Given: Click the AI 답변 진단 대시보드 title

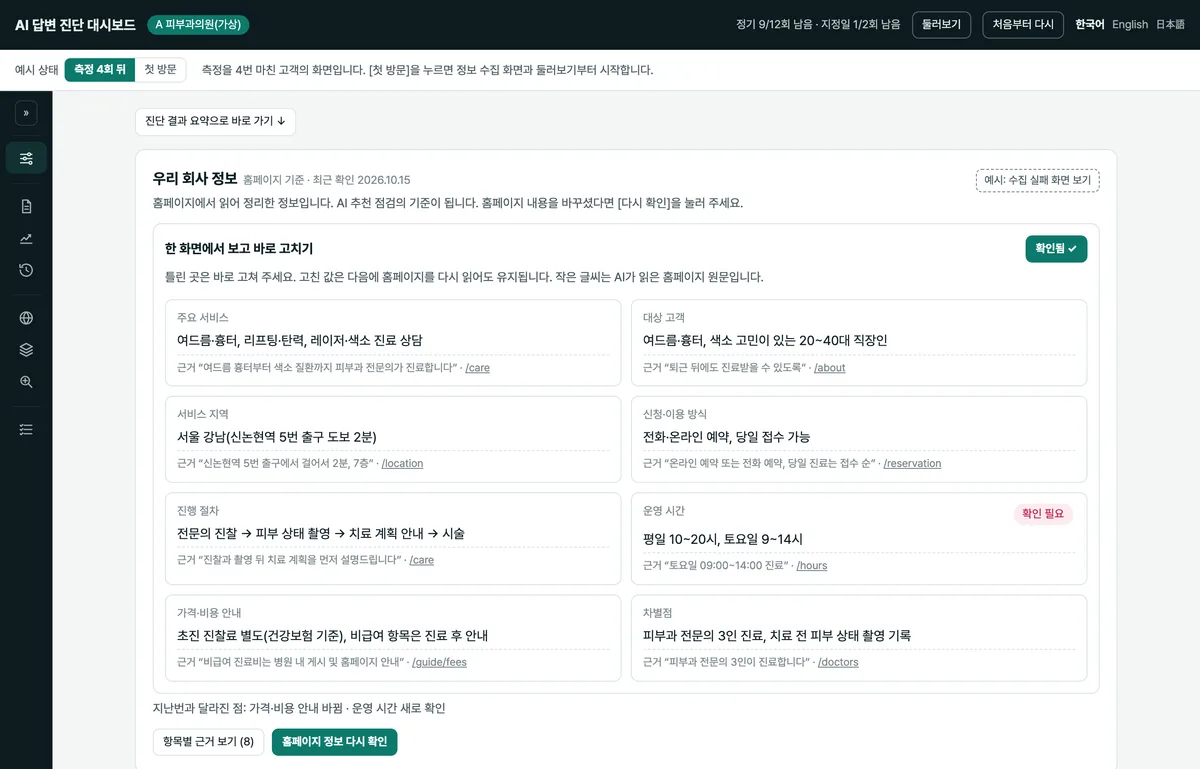Looking at the screenshot, I should click(x=75, y=25).
